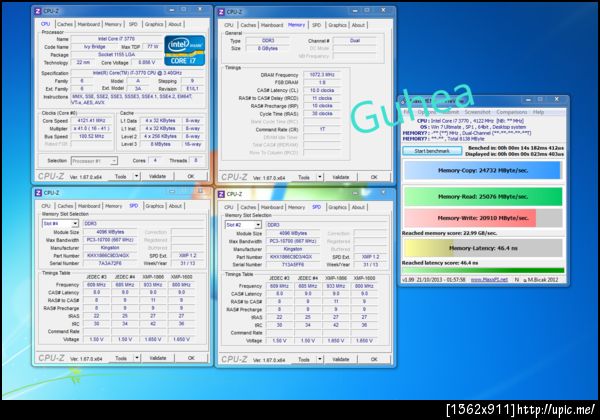Click the CAS# Latency 10.0 clocks value

coord(322,90)
